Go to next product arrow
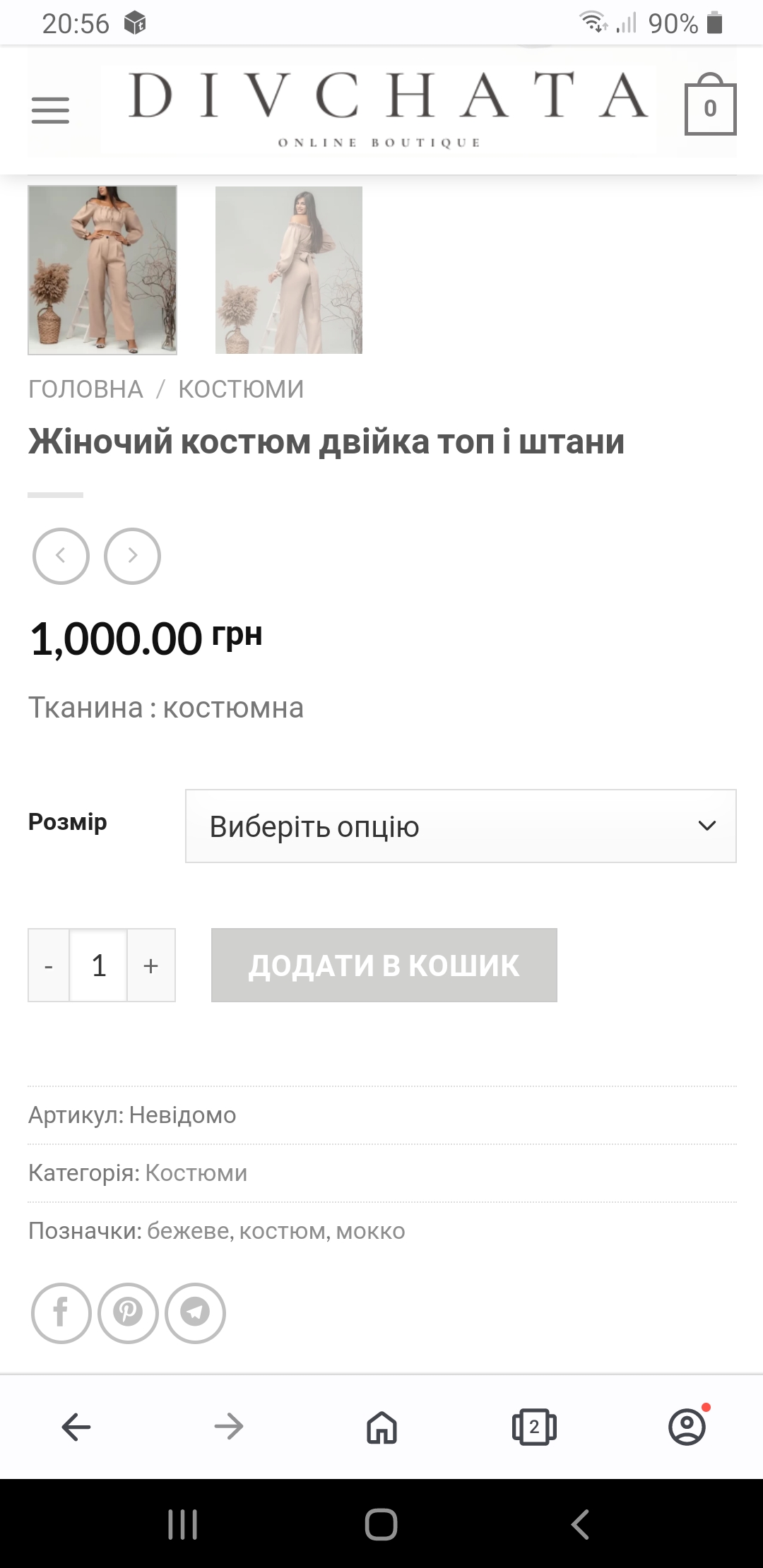Viewport: 763px width, 1568px height. coord(132,556)
